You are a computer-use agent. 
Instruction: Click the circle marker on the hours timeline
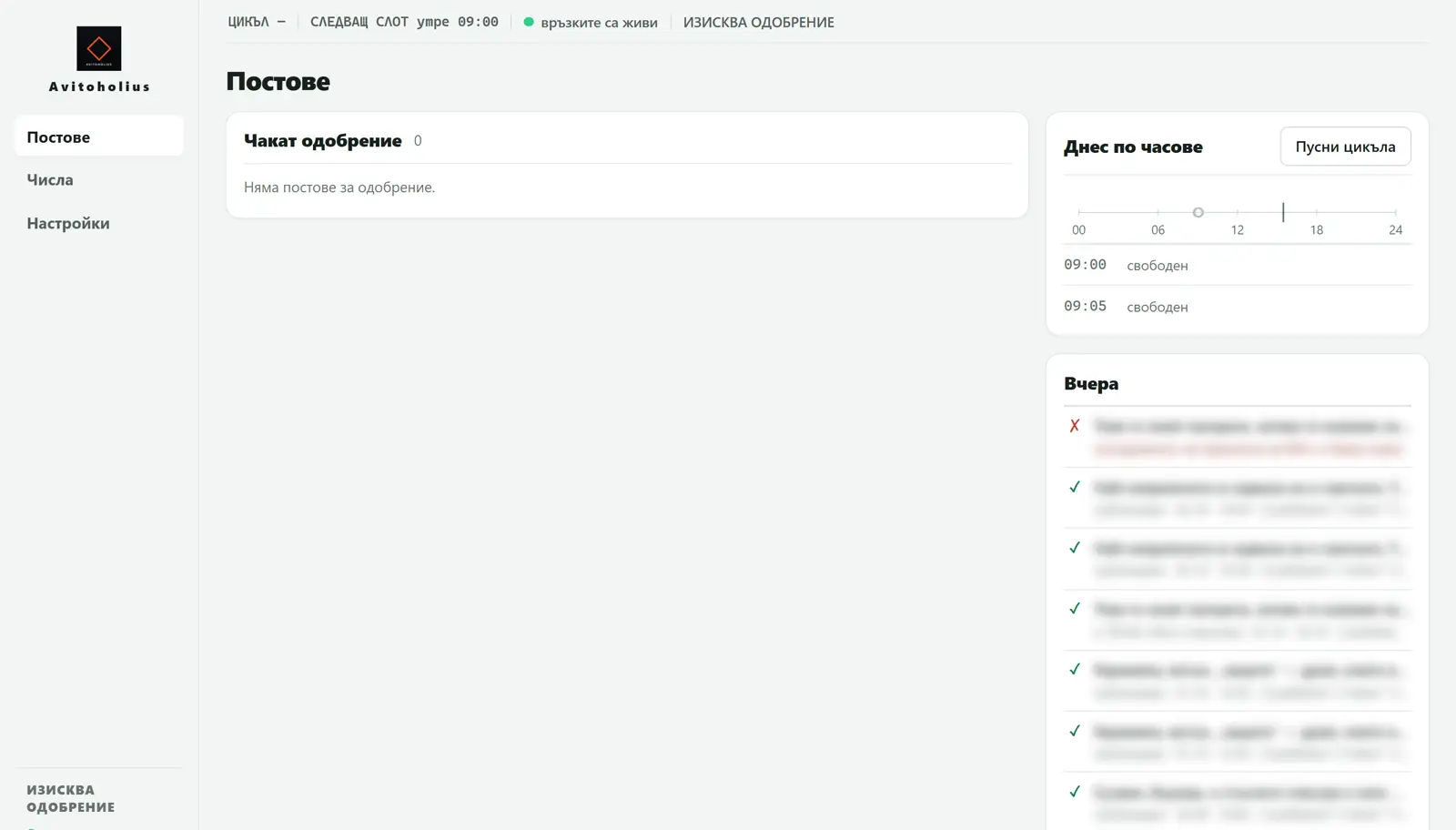[x=1198, y=212]
